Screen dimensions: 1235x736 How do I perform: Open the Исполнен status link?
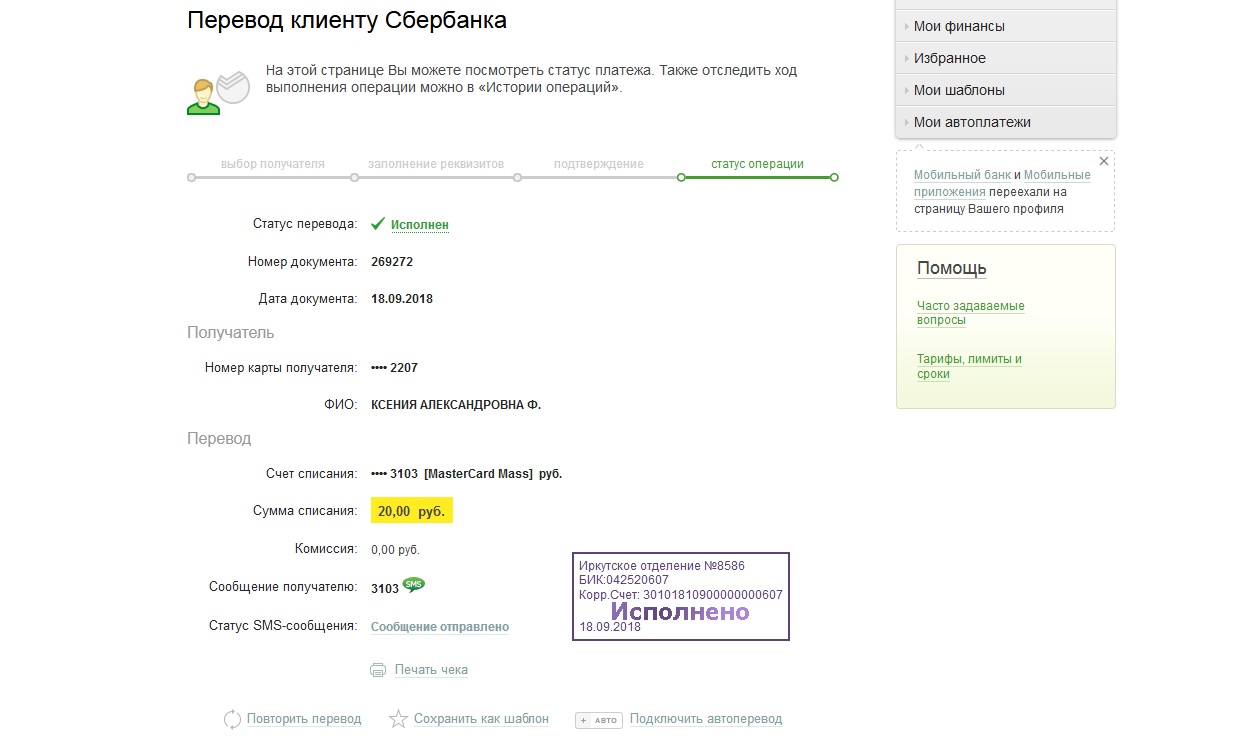[x=420, y=226]
